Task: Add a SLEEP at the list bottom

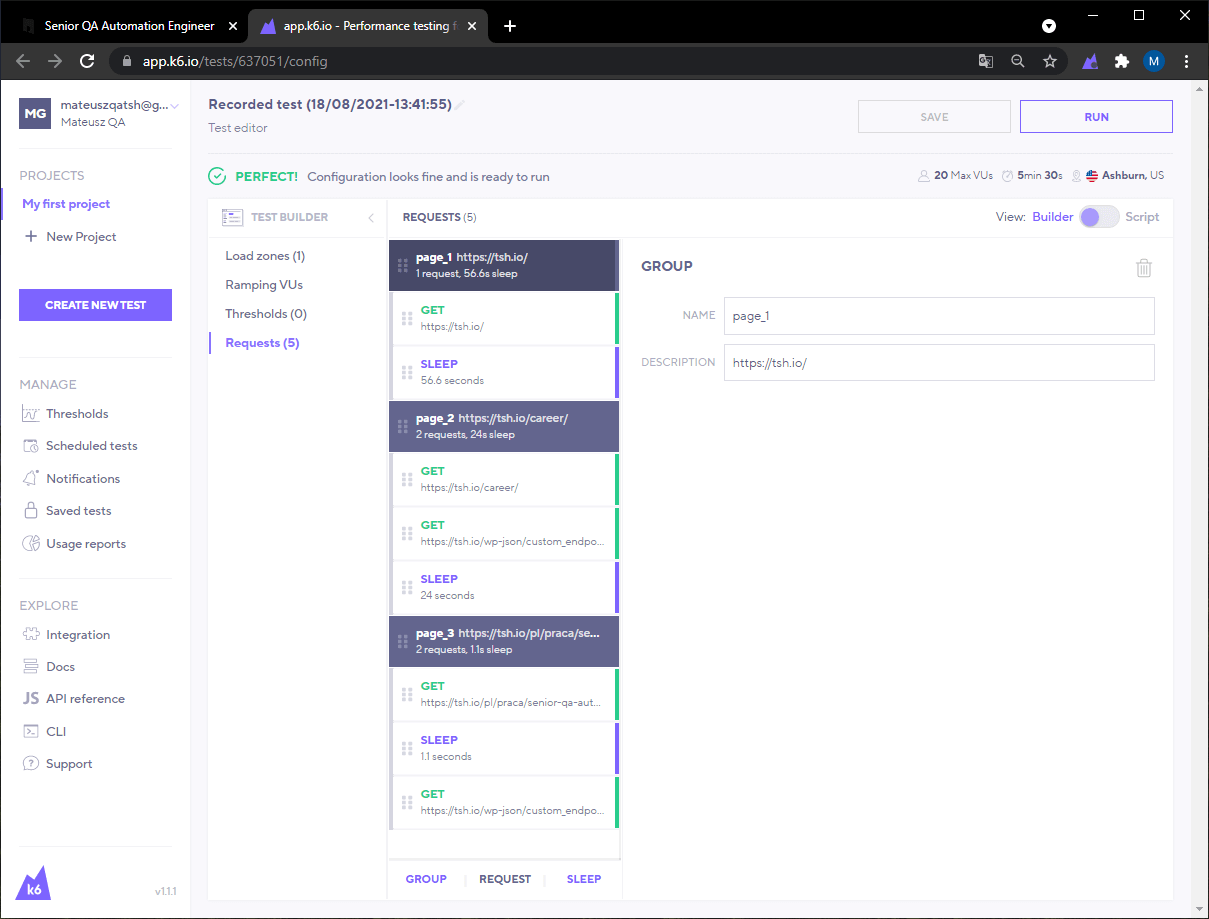Action: [x=584, y=879]
